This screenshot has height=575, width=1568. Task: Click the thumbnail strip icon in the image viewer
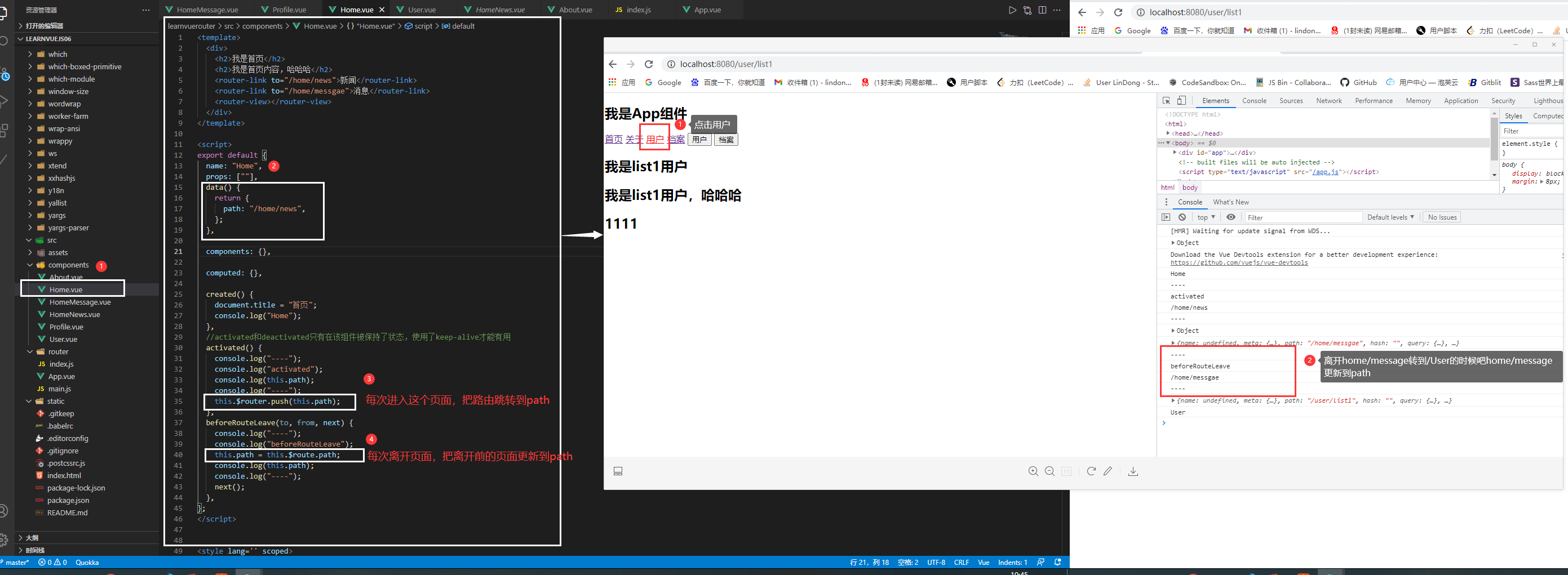pos(618,471)
